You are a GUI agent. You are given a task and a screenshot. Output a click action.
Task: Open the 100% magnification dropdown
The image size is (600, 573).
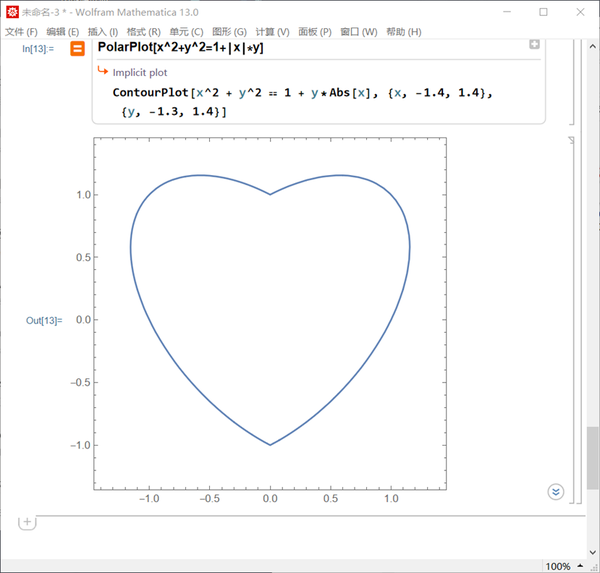[x=564, y=566]
